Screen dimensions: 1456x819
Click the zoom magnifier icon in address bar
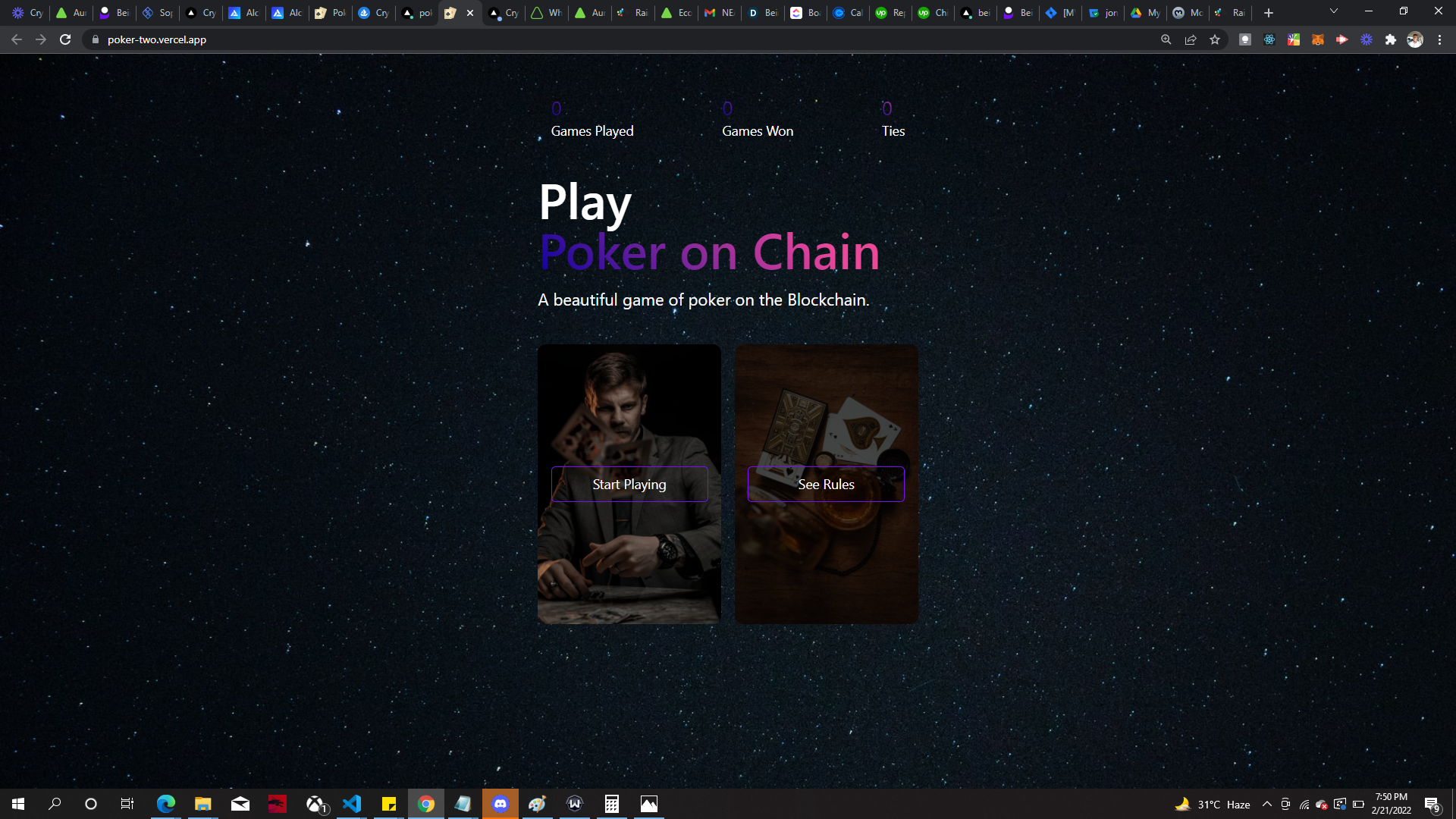coord(1166,39)
